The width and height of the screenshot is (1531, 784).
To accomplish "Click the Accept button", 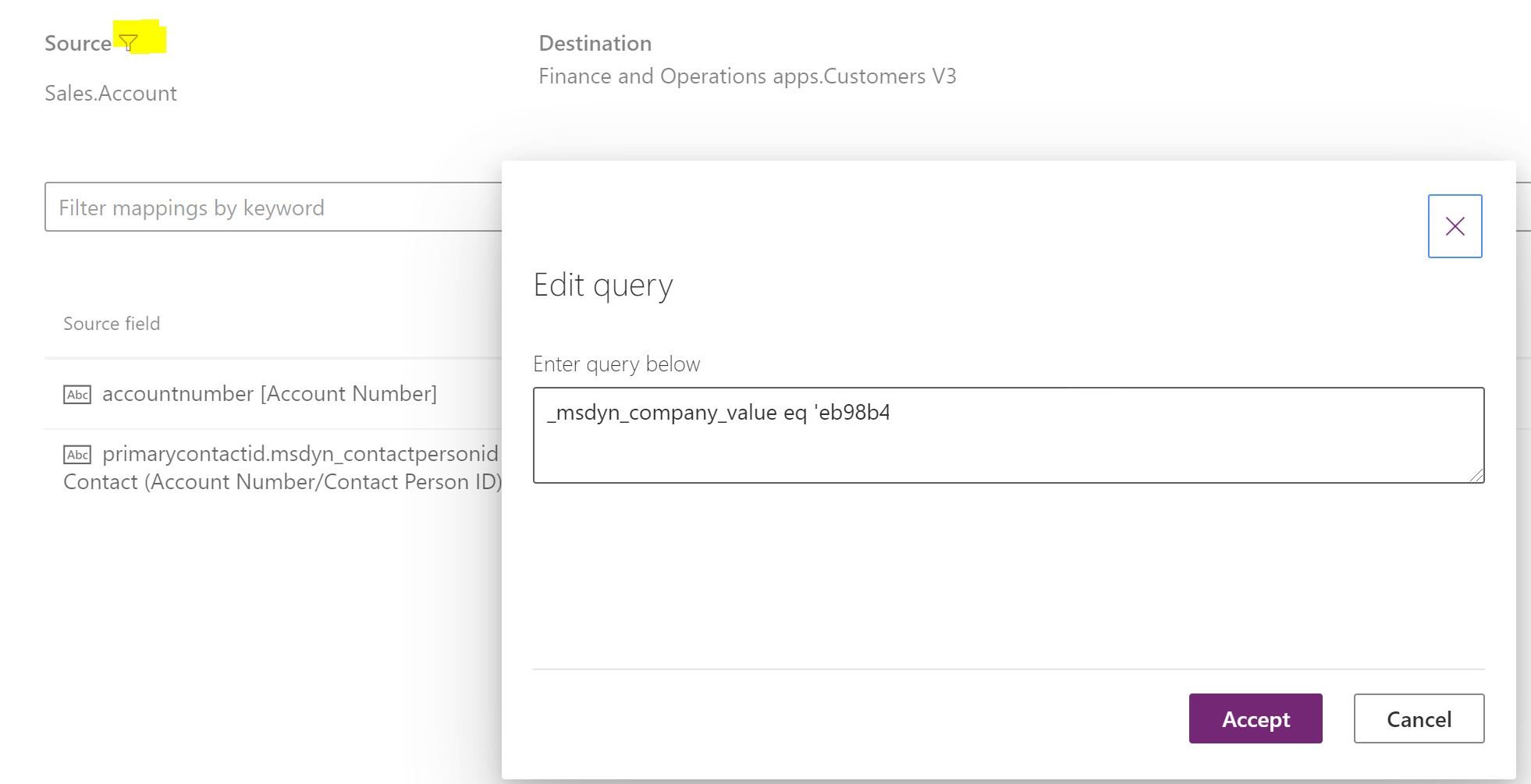I will [x=1255, y=718].
